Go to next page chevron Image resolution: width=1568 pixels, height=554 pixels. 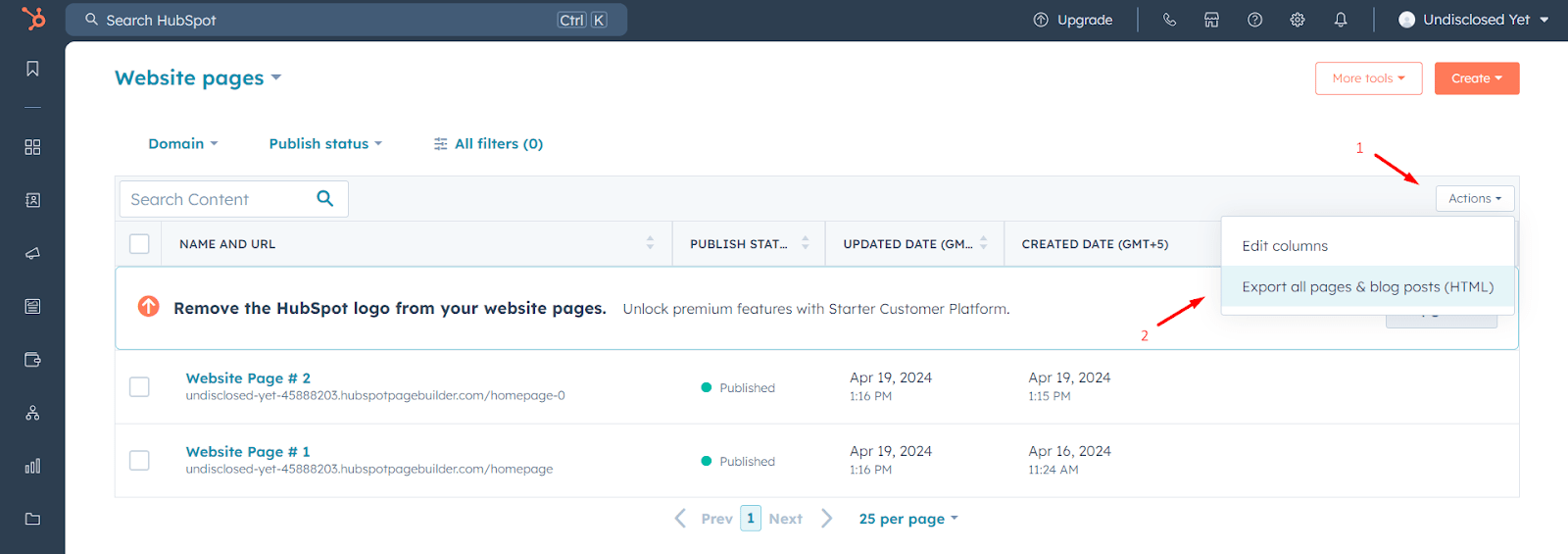pos(826,518)
